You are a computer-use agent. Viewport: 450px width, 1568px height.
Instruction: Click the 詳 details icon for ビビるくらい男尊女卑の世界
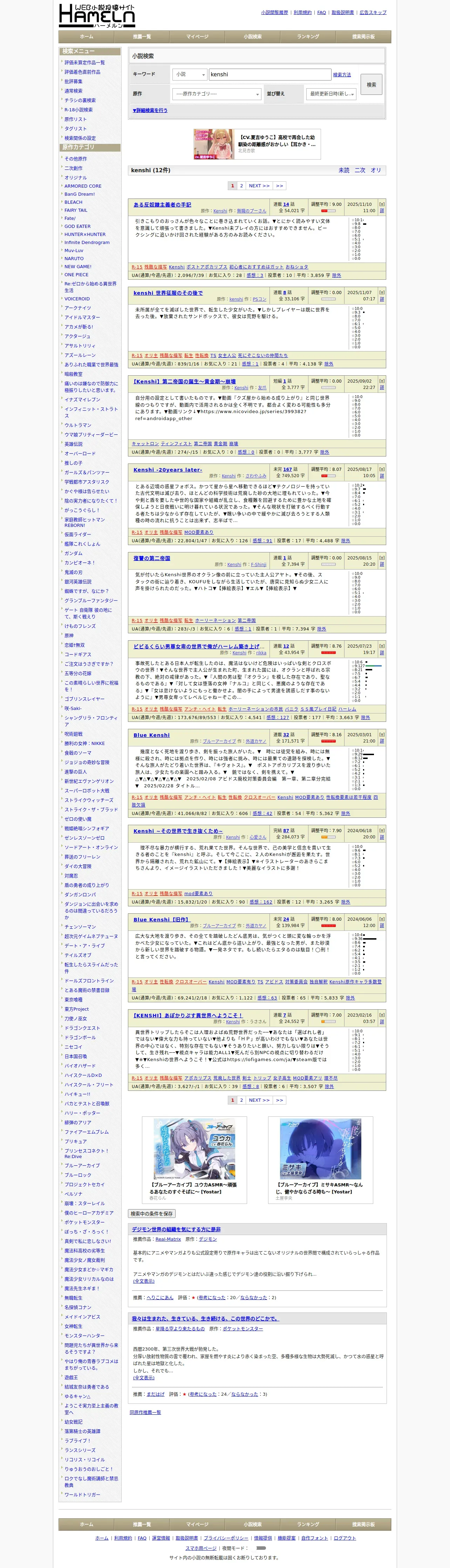(382, 652)
